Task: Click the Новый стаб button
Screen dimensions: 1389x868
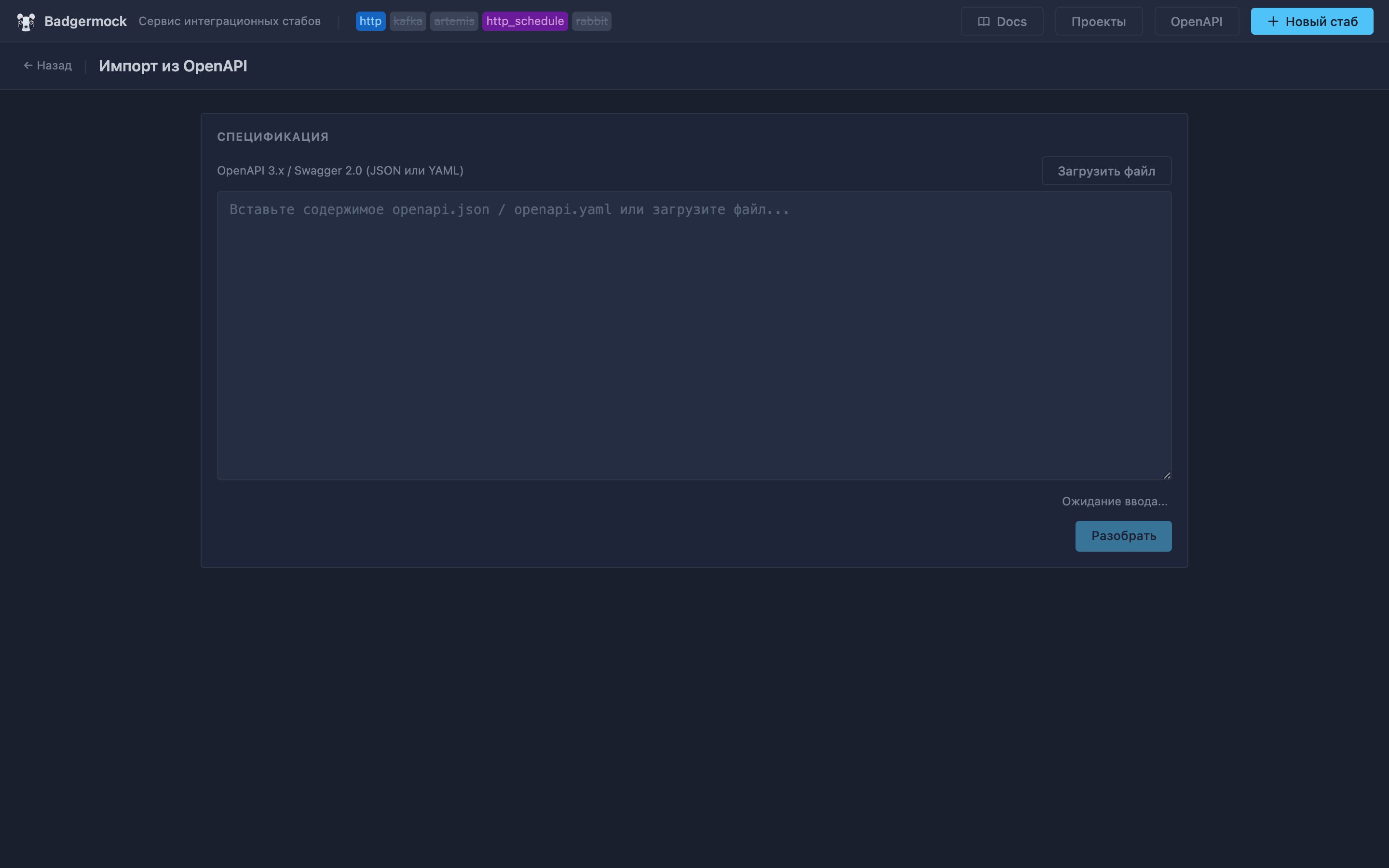Action: [1312, 21]
